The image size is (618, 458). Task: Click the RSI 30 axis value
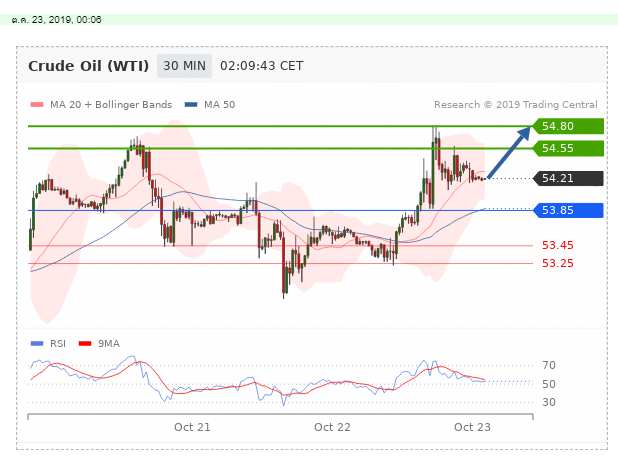(x=549, y=402)
